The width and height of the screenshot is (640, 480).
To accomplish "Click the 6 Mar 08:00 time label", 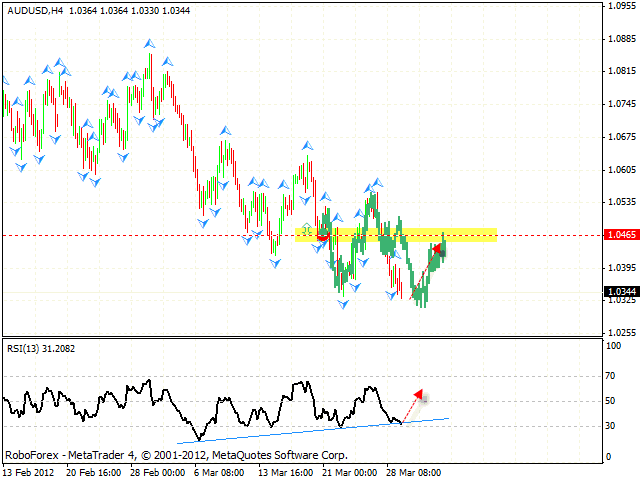I will (218, 471).
